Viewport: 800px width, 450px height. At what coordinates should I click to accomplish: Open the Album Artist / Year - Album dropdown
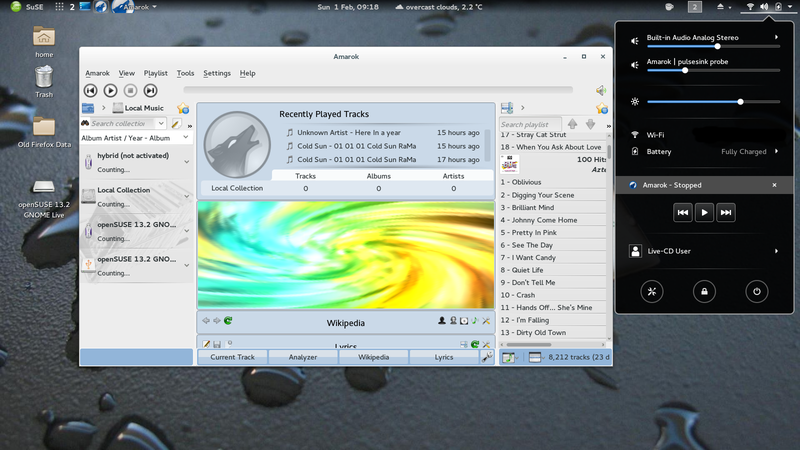click(136, 138)
